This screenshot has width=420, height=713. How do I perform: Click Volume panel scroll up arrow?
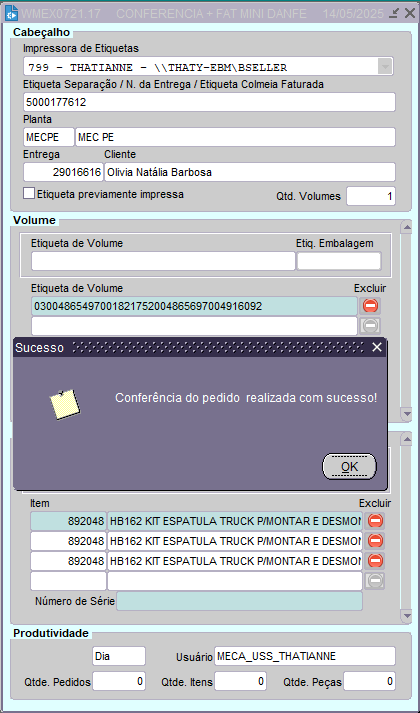point(405,227)
